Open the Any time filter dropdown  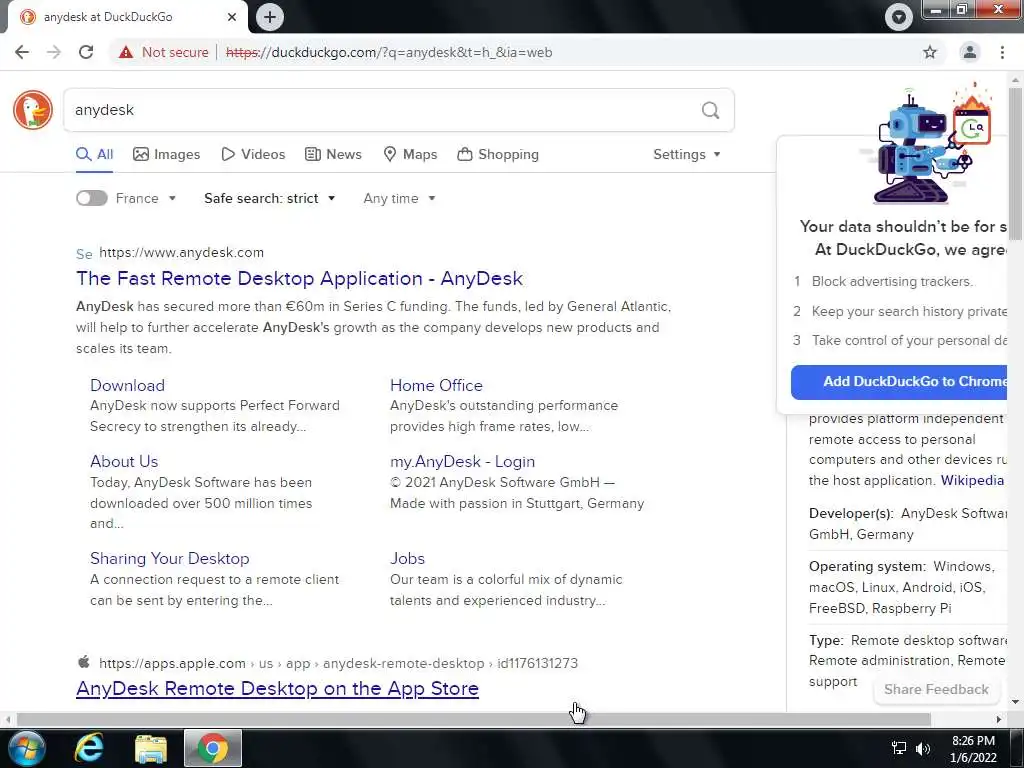tap(399, 198)
